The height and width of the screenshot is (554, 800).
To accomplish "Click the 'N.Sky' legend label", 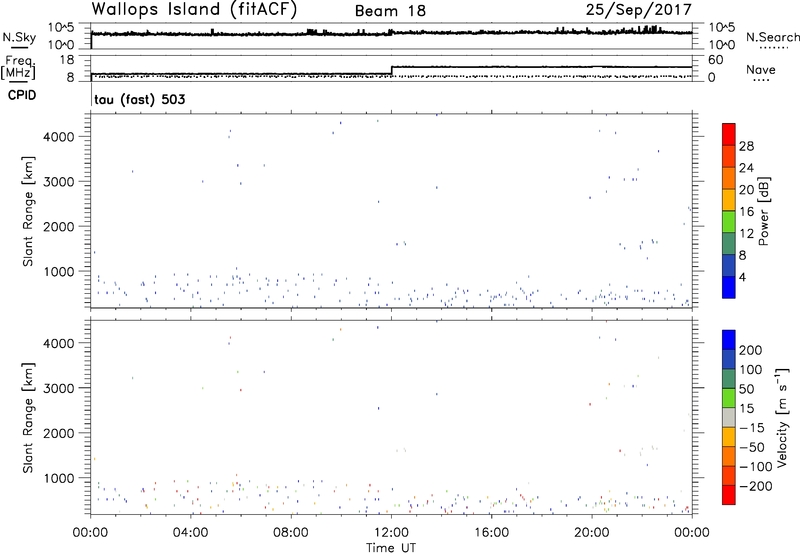I will (19, 37).
